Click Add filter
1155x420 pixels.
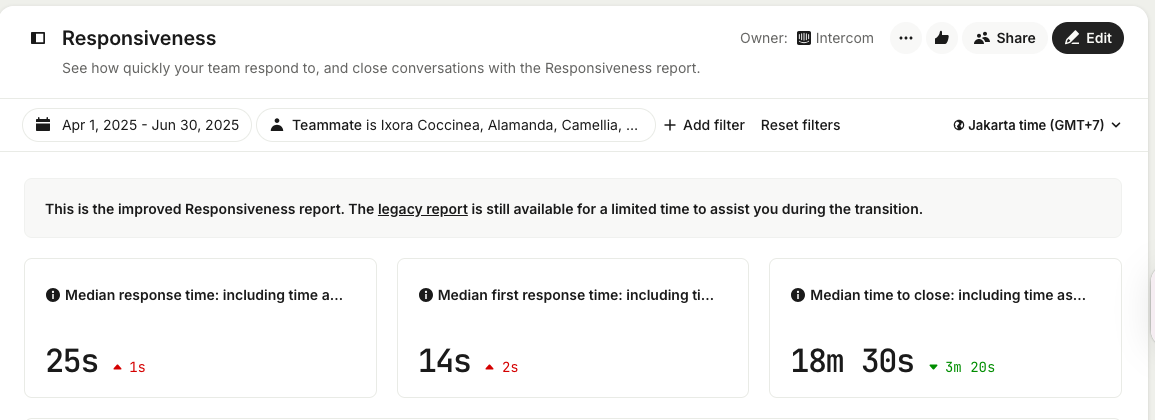[x=704, y=125]
